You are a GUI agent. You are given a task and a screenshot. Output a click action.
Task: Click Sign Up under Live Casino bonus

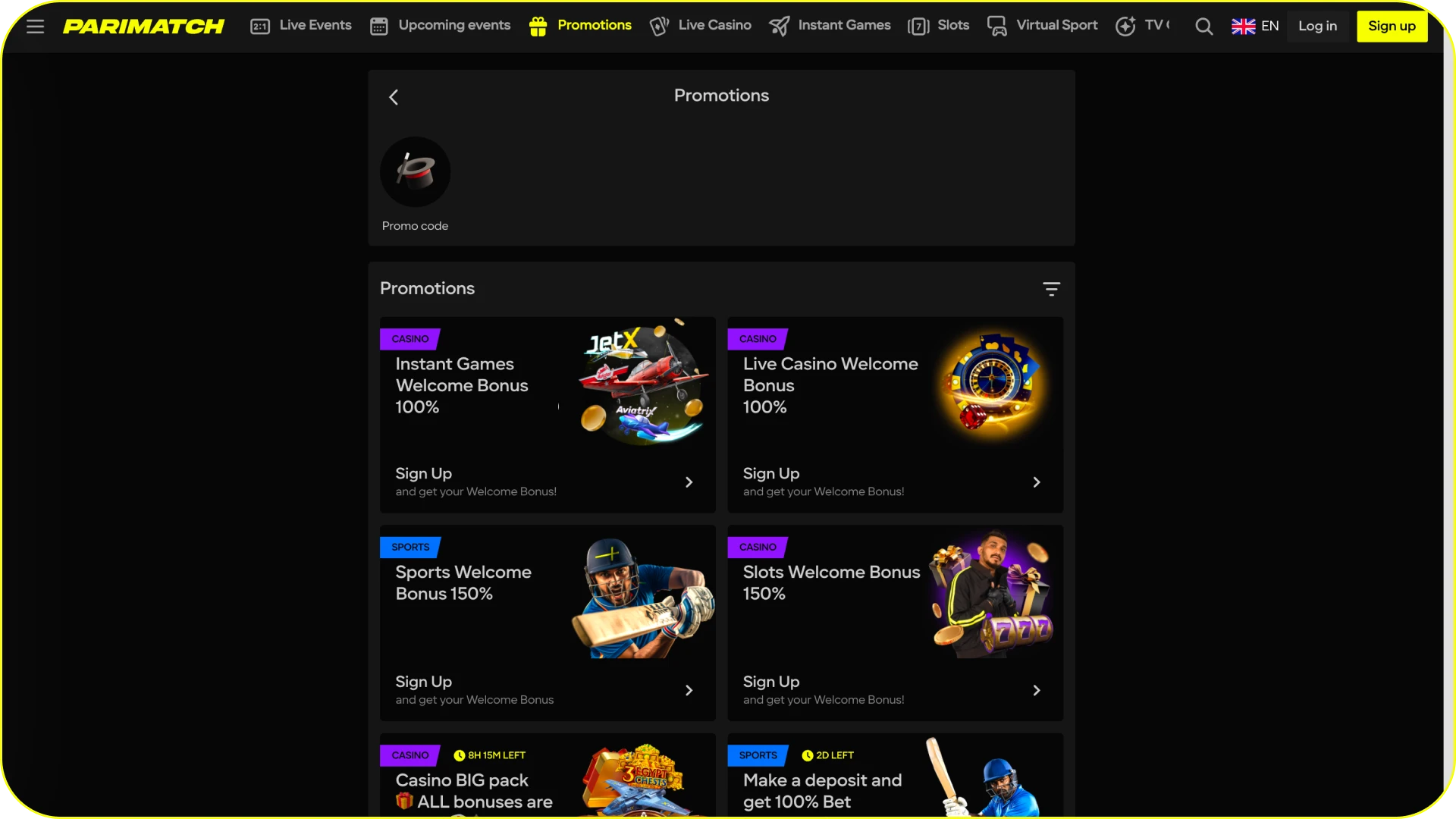point(770,473)
